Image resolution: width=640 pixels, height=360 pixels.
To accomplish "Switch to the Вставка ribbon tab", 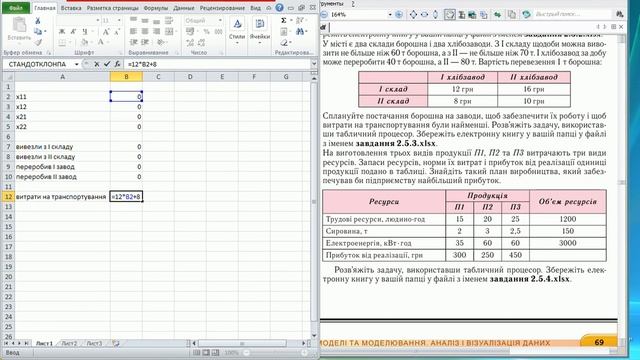I will [x=71, y=8].
